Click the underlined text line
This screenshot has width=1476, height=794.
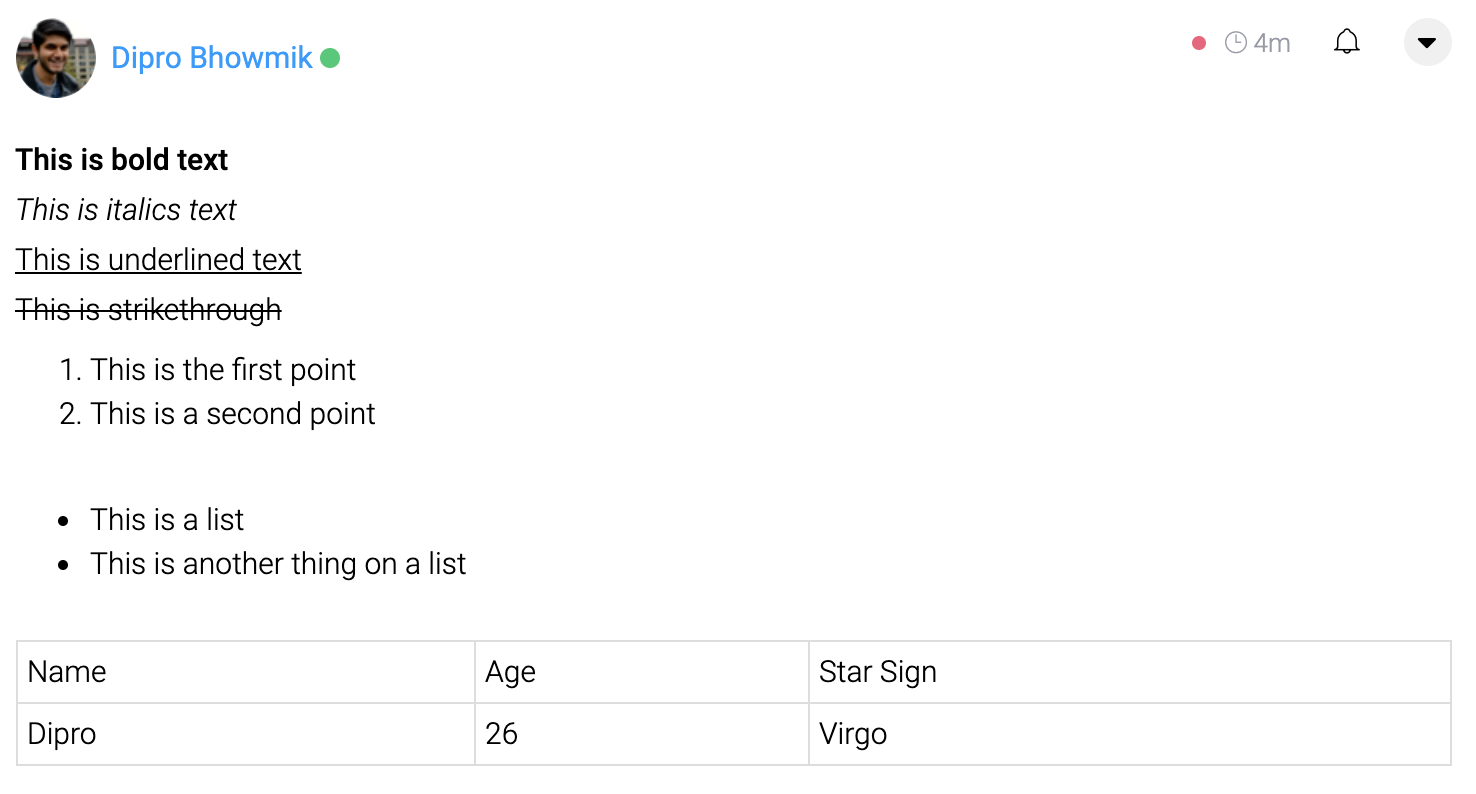pyautogui.click(x=159, y=260)
